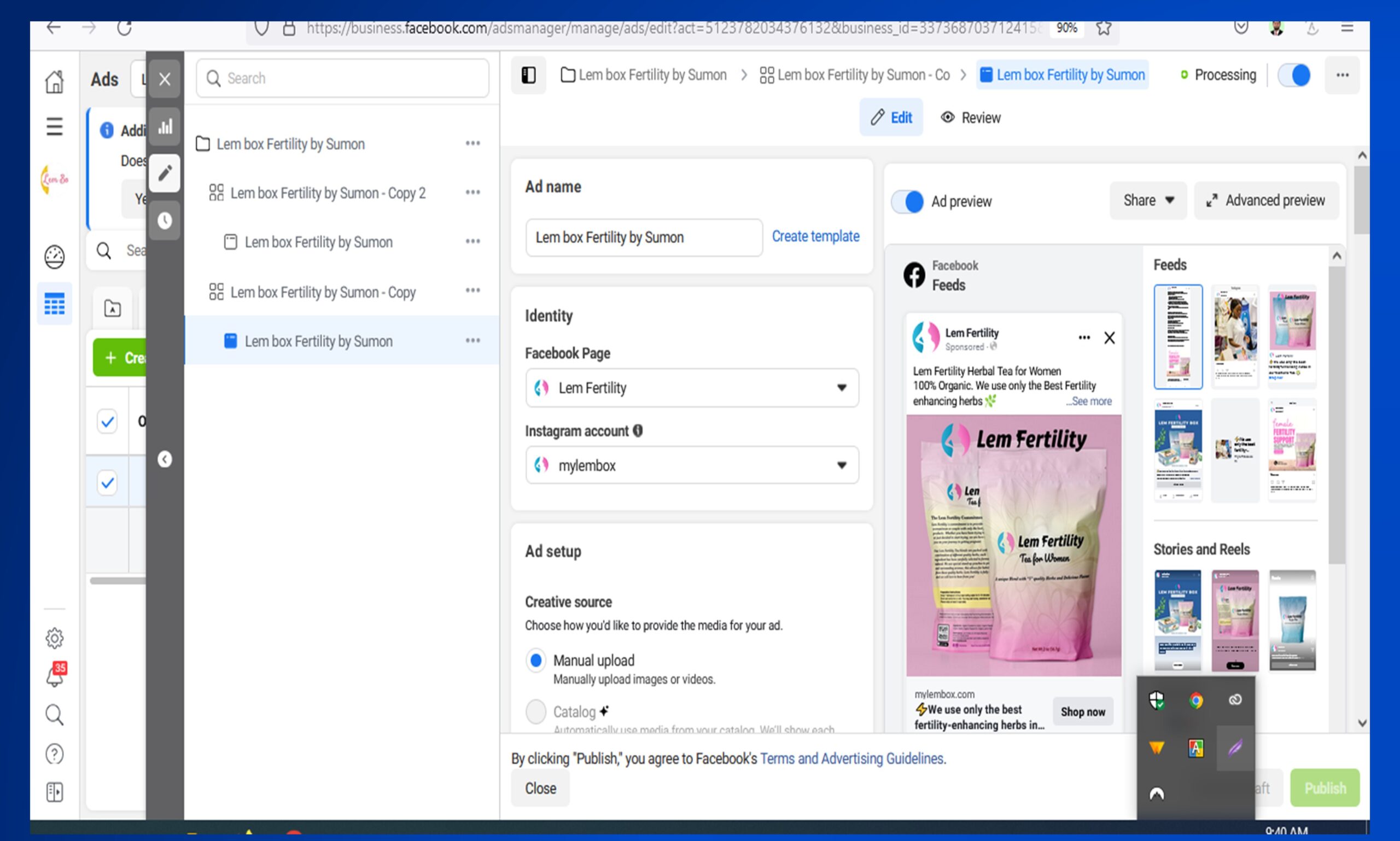Click the Create template link
Viewport: 1400px width, 841px height.
click(x=815, y=236)
